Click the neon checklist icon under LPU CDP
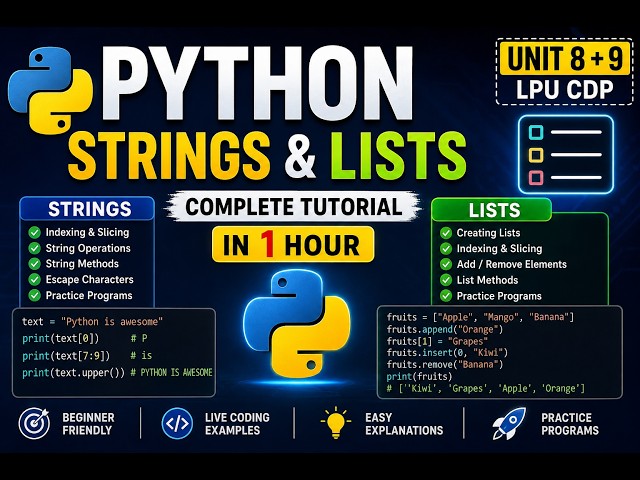 (x=566, y=155)
